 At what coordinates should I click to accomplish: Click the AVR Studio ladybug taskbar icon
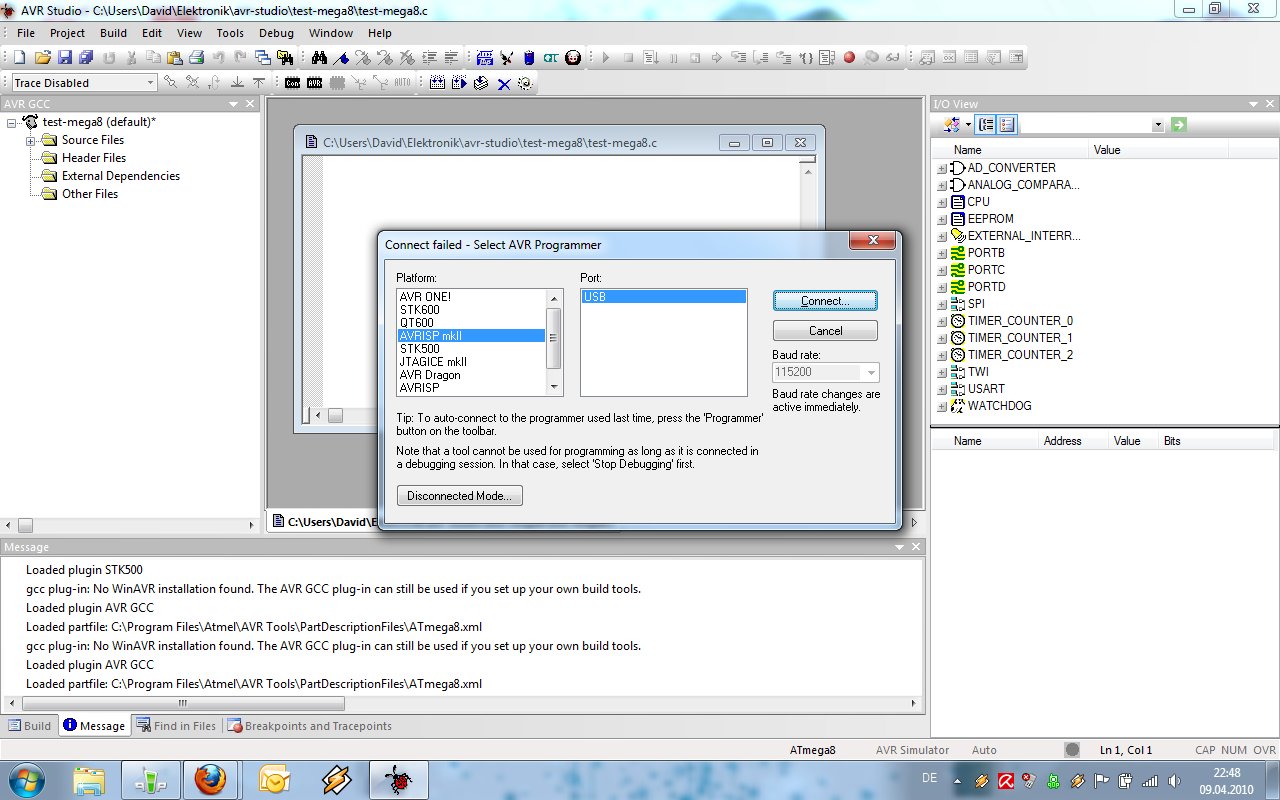click(x=399, y=779)
